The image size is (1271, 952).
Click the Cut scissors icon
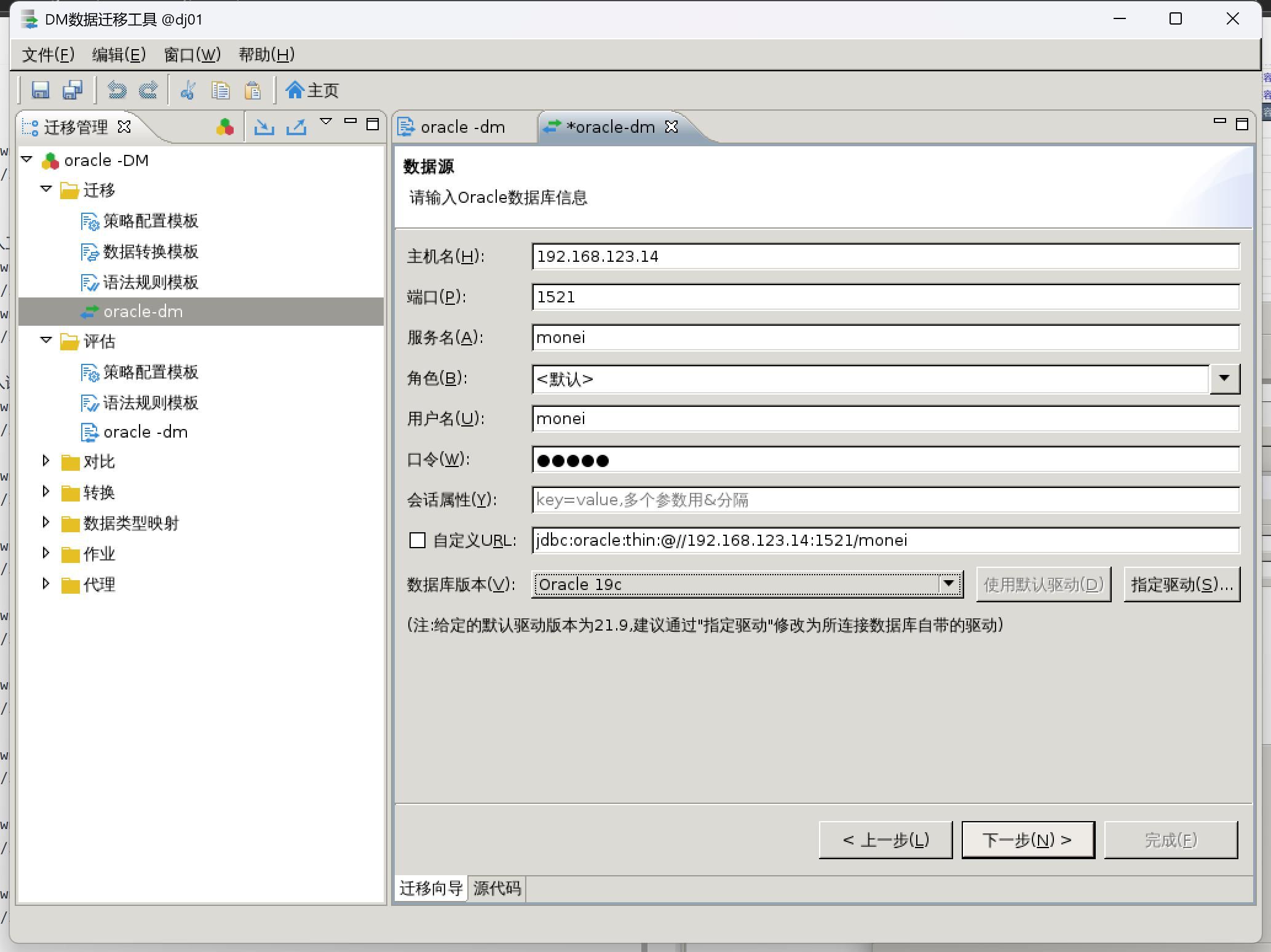tap(188, 90)
